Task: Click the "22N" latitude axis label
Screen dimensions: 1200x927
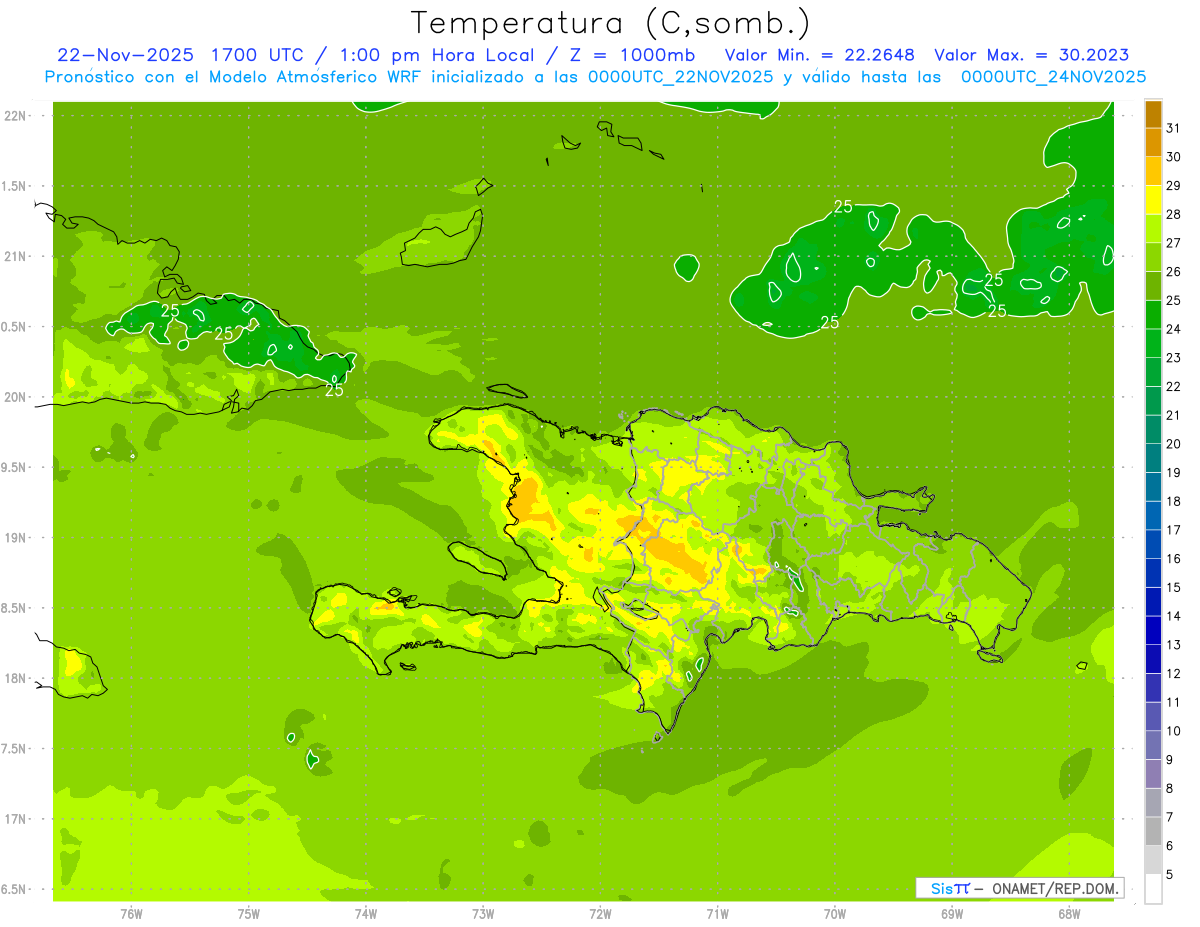Action: (15, 115)
